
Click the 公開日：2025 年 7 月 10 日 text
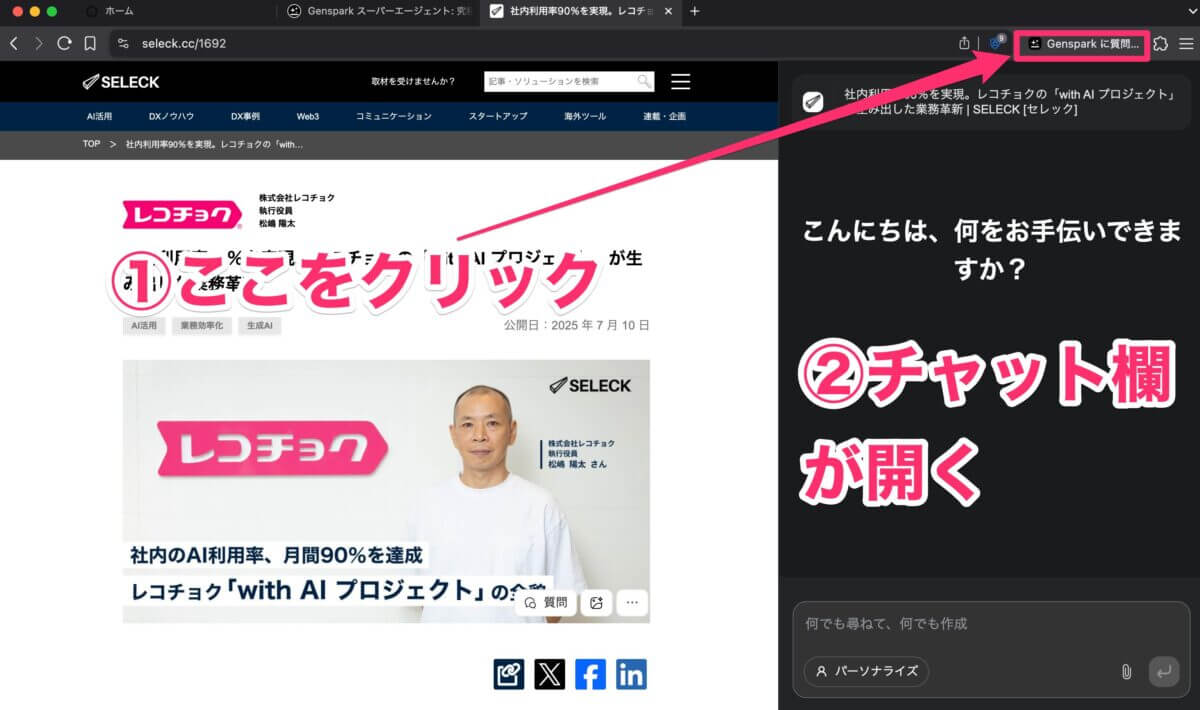(x=577, y=325)
